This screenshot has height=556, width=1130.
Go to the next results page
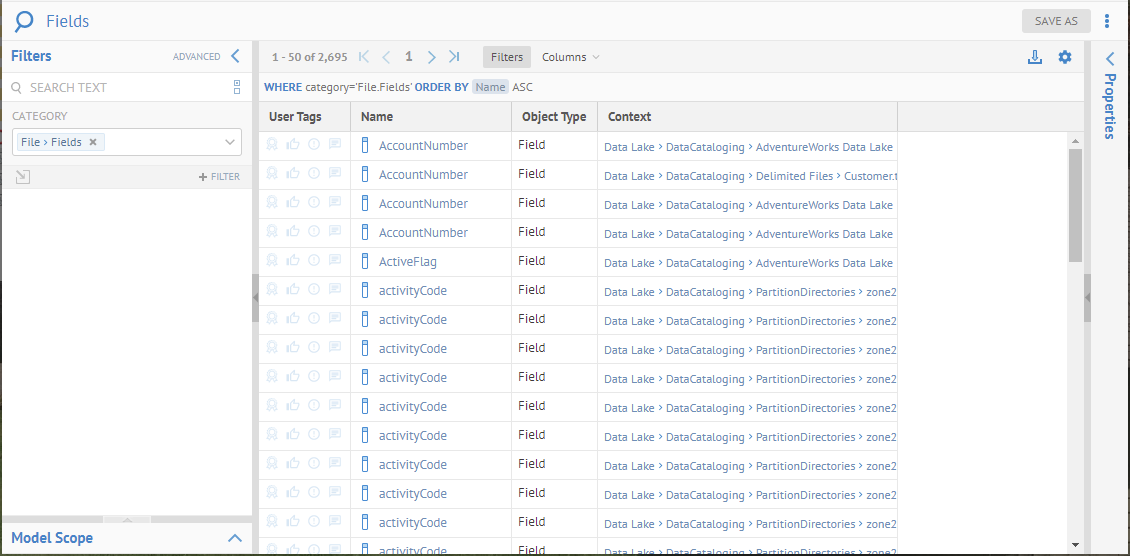pos(432,57)
